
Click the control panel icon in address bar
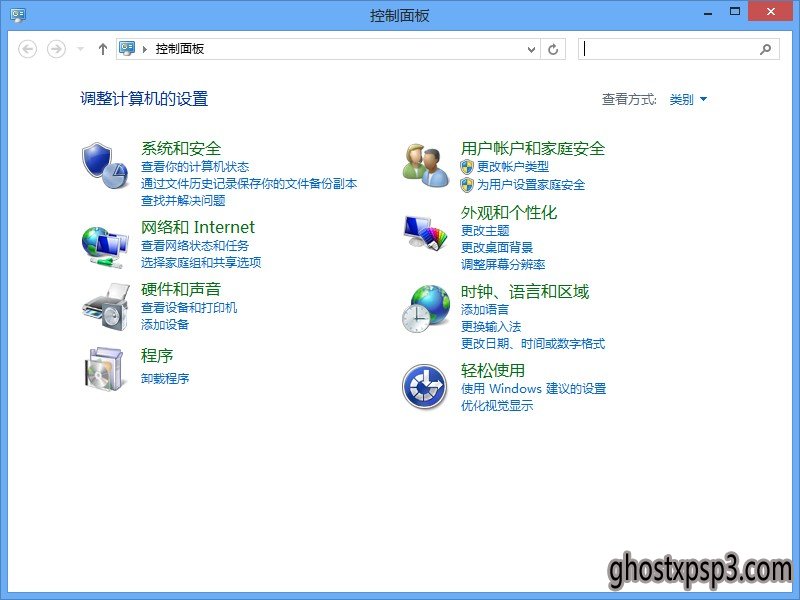pos(127,48)
